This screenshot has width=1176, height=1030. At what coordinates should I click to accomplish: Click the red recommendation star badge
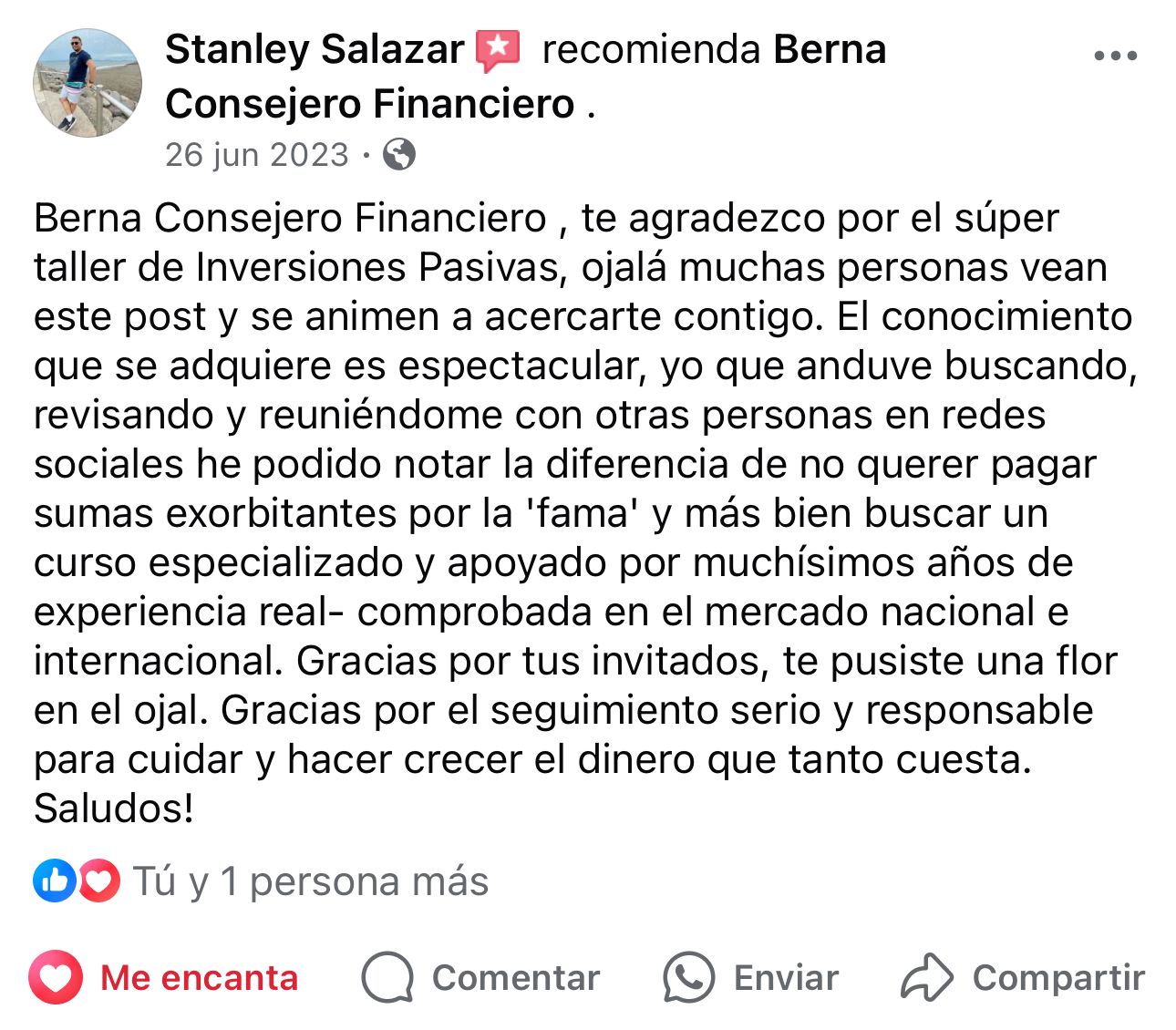coord(498,51)
